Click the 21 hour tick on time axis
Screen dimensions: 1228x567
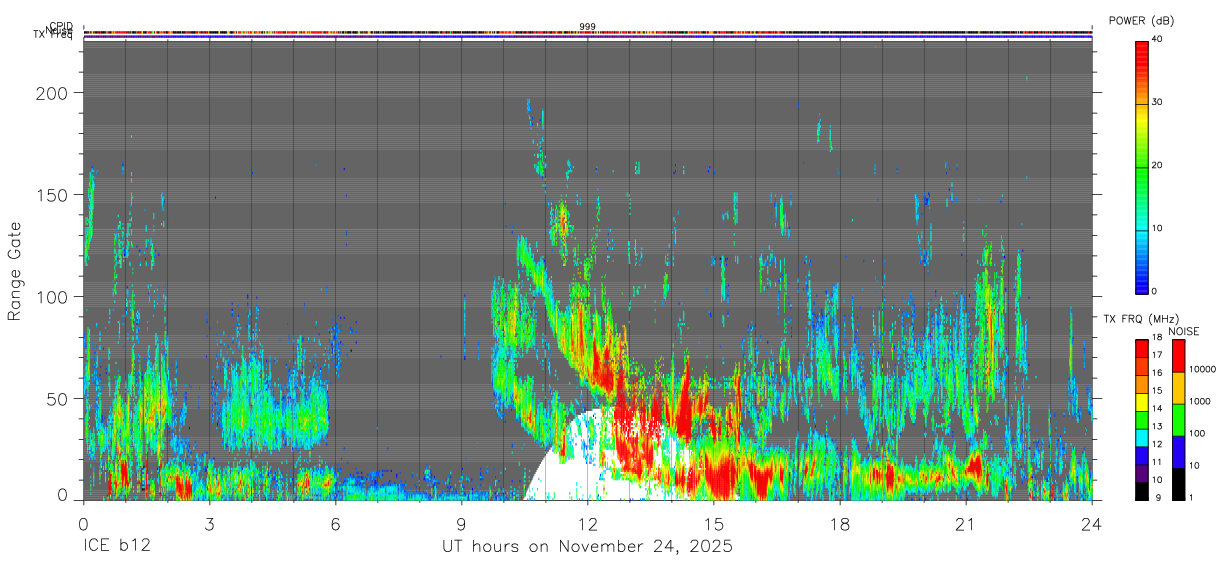point(966,522)
